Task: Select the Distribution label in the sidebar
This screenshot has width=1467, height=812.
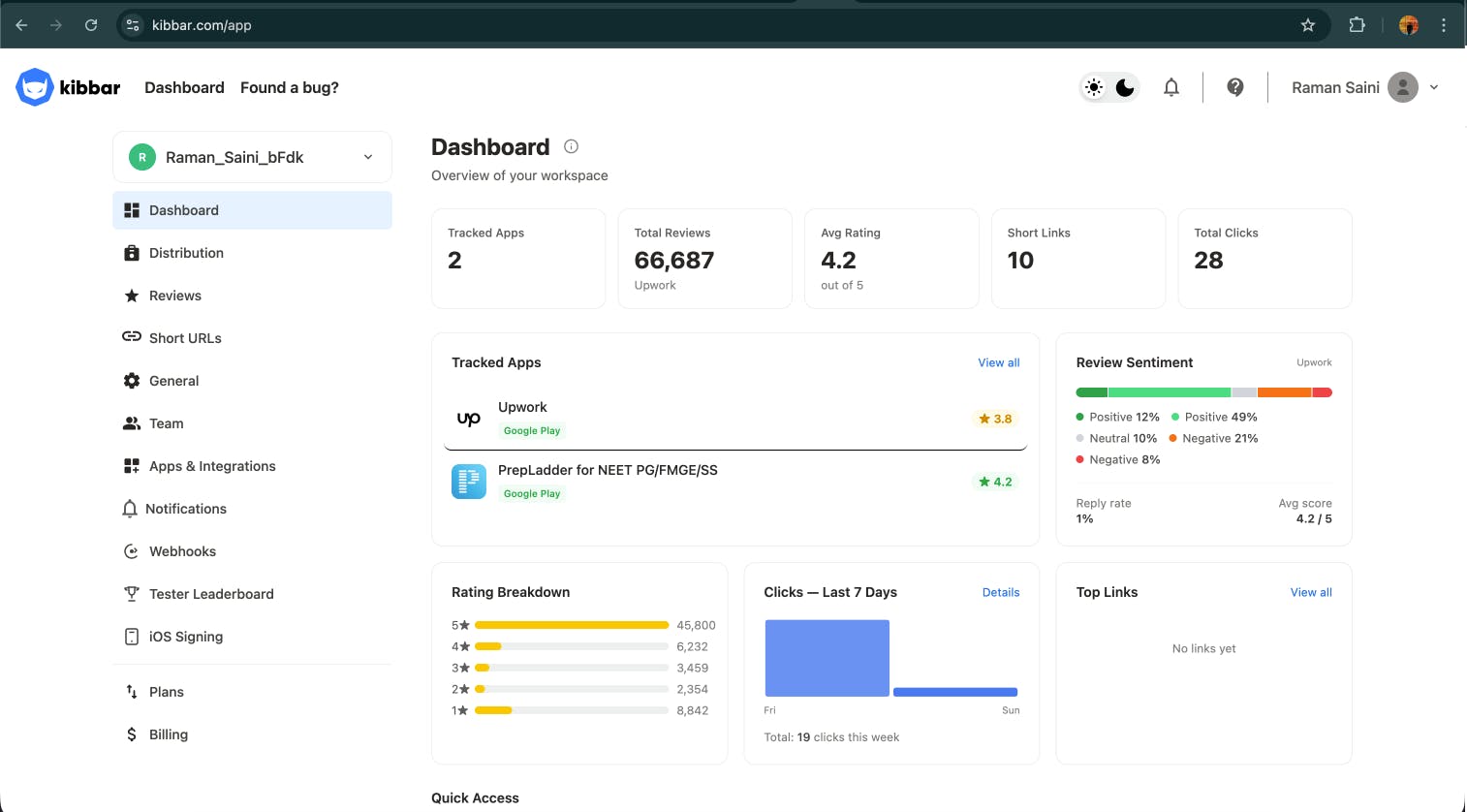Action: click(x=186, y=253)
